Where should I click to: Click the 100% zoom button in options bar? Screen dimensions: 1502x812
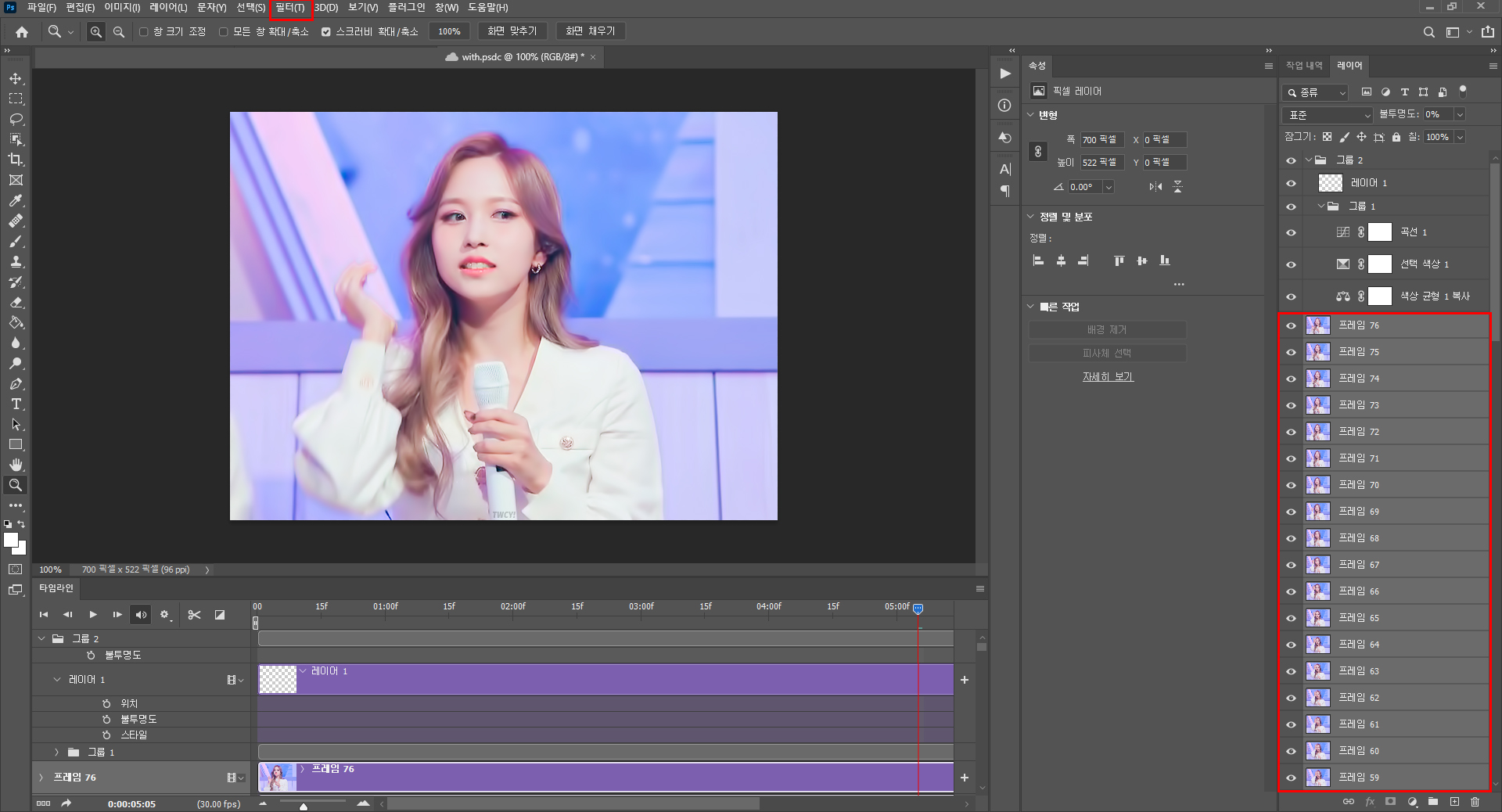point(449,31)
